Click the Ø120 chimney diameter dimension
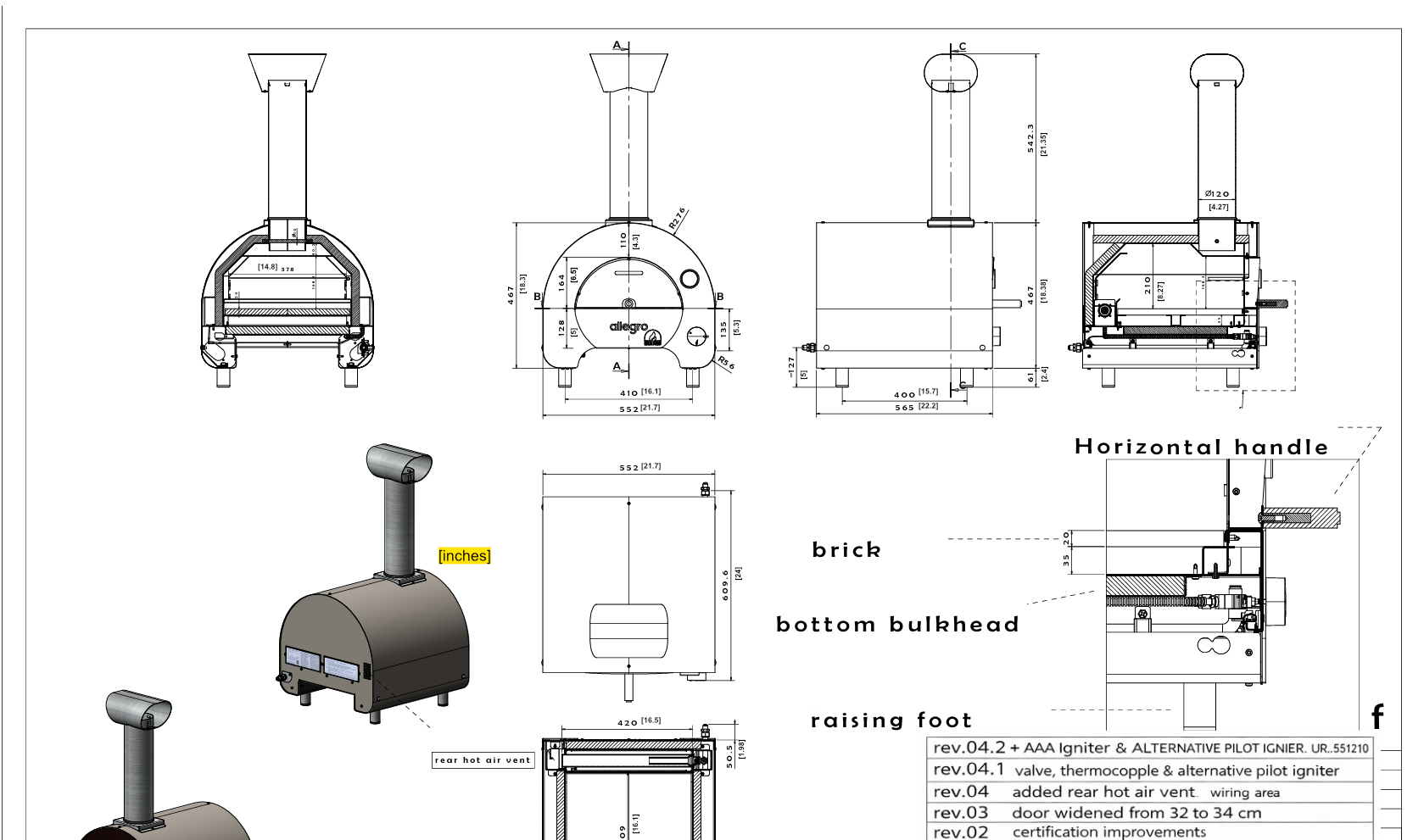Viewport: 1424px width, 840px height. [1217, 195]
